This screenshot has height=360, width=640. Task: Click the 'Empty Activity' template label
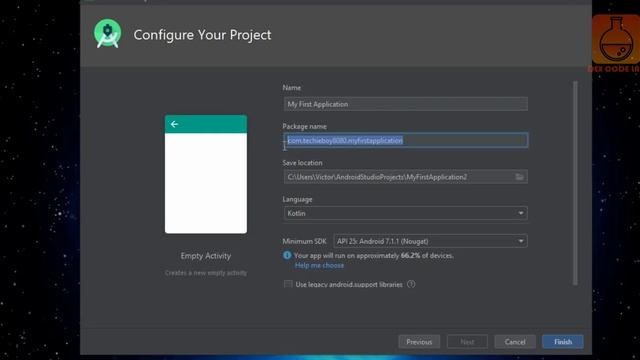pyautogui.click(x=206, y=256)
